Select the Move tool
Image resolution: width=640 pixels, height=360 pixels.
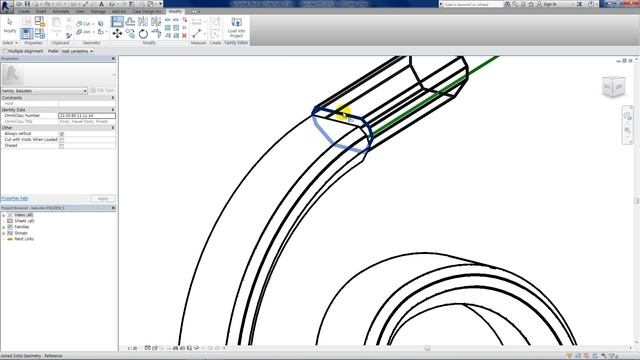pyautogui.click(x=118, y=33)
